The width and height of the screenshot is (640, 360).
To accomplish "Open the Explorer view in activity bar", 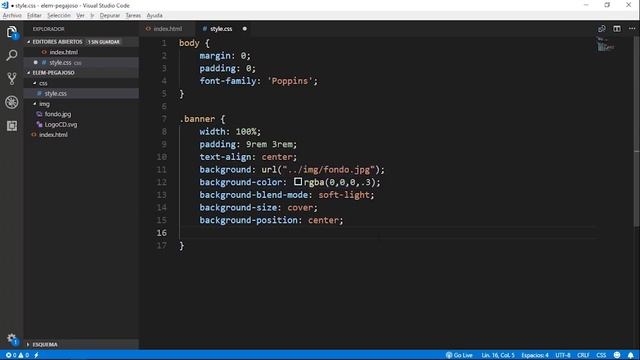I will (12, 32).
